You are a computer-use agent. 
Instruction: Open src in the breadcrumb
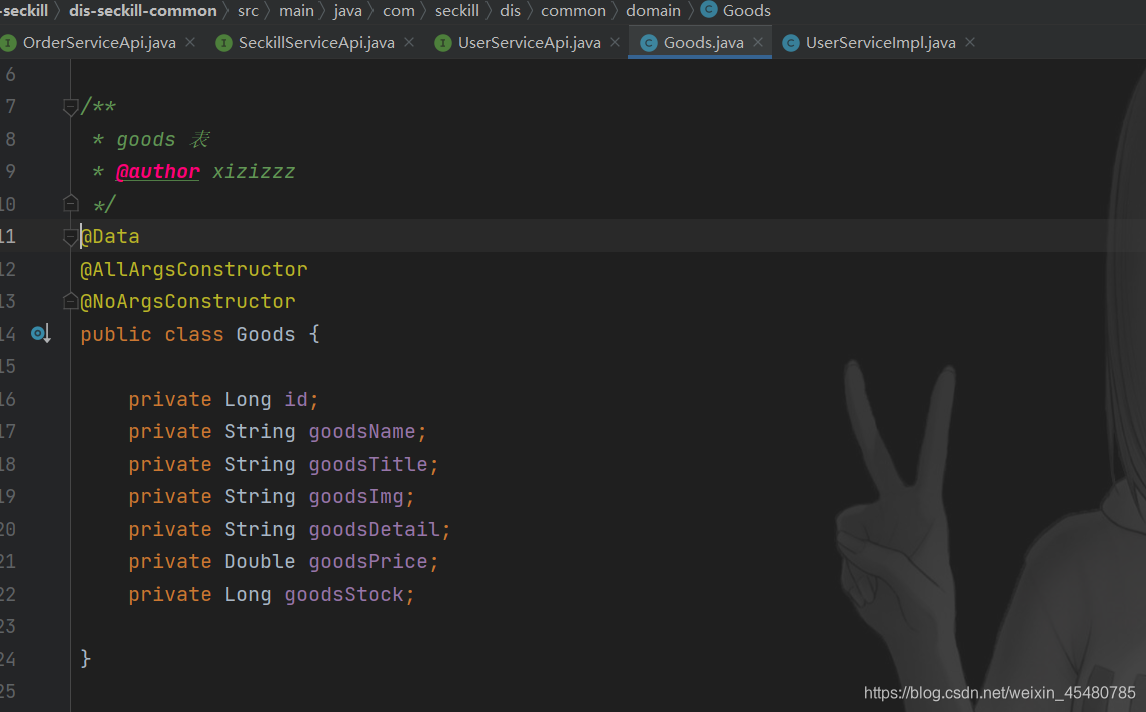pyautogui.click(x=248, y=10)
